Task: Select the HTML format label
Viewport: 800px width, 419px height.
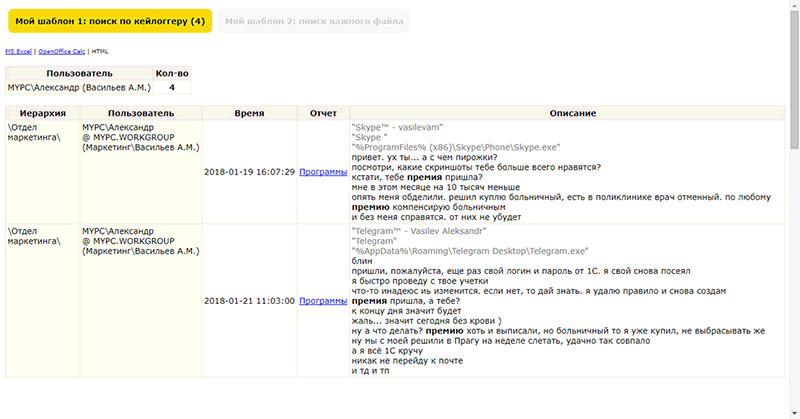Action: pos(101,50)
